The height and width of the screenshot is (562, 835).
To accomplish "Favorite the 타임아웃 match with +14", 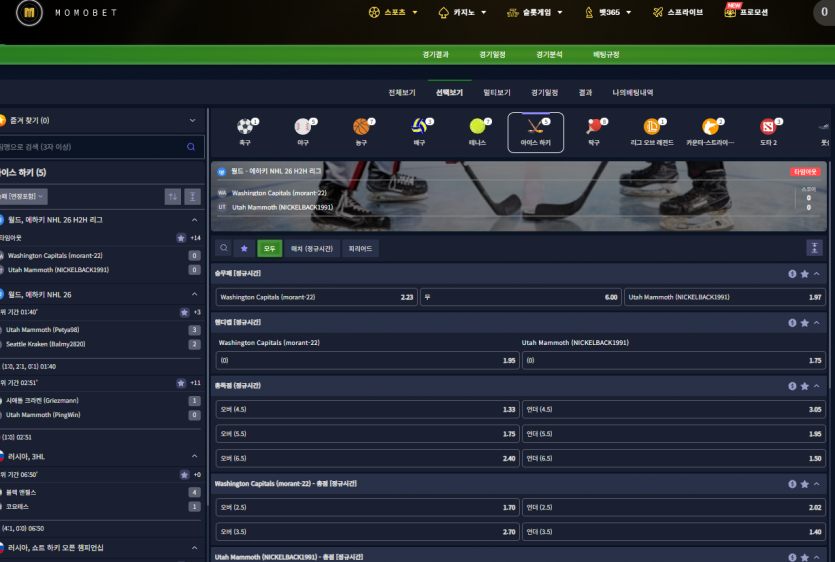I will point(181,238).
